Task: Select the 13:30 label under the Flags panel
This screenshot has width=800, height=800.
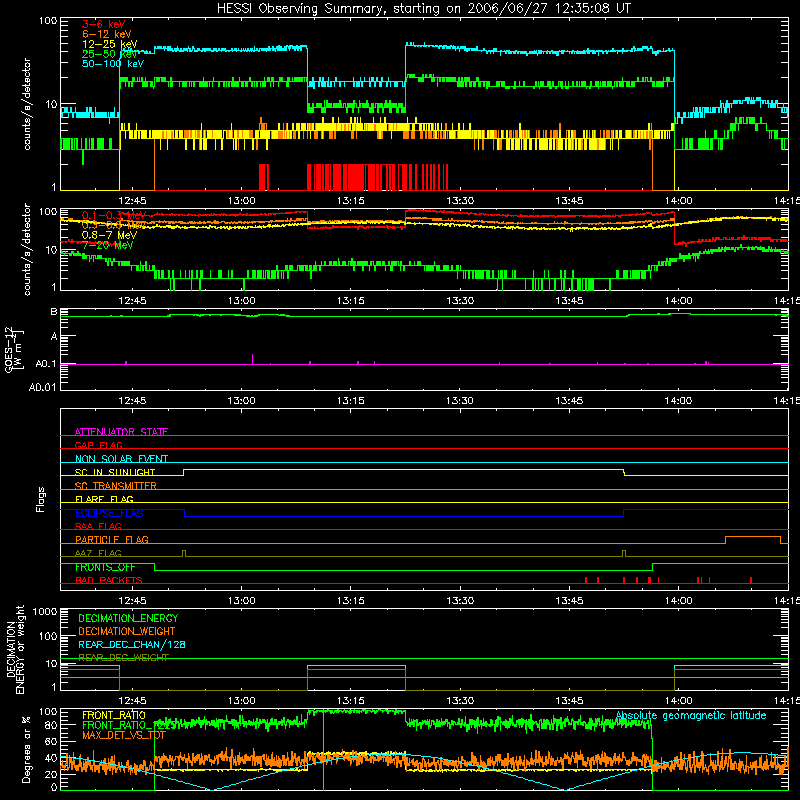Action: coord(460,601)
